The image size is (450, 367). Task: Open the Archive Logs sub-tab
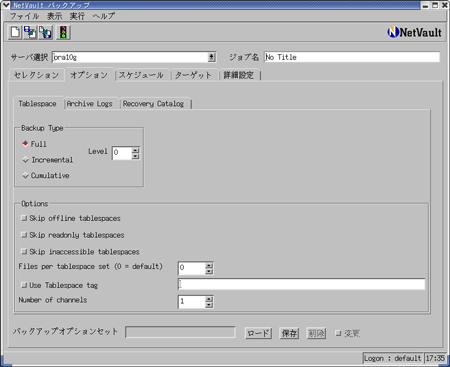90,104
